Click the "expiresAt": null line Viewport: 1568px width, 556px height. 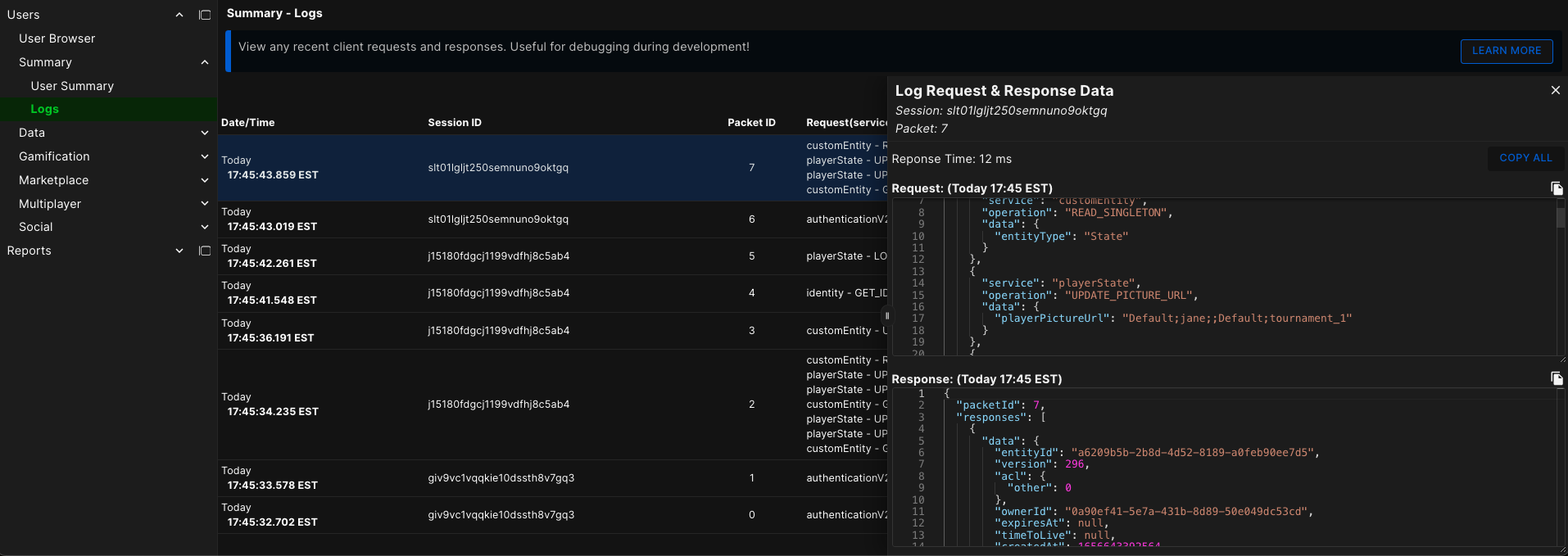[1052, 523]
